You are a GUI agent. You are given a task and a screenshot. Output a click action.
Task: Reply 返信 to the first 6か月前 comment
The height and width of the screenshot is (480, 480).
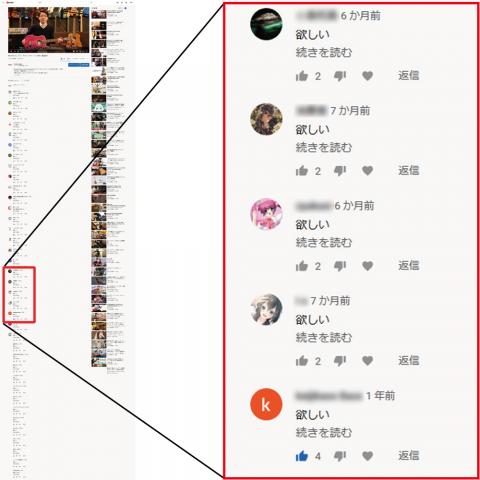409,75
